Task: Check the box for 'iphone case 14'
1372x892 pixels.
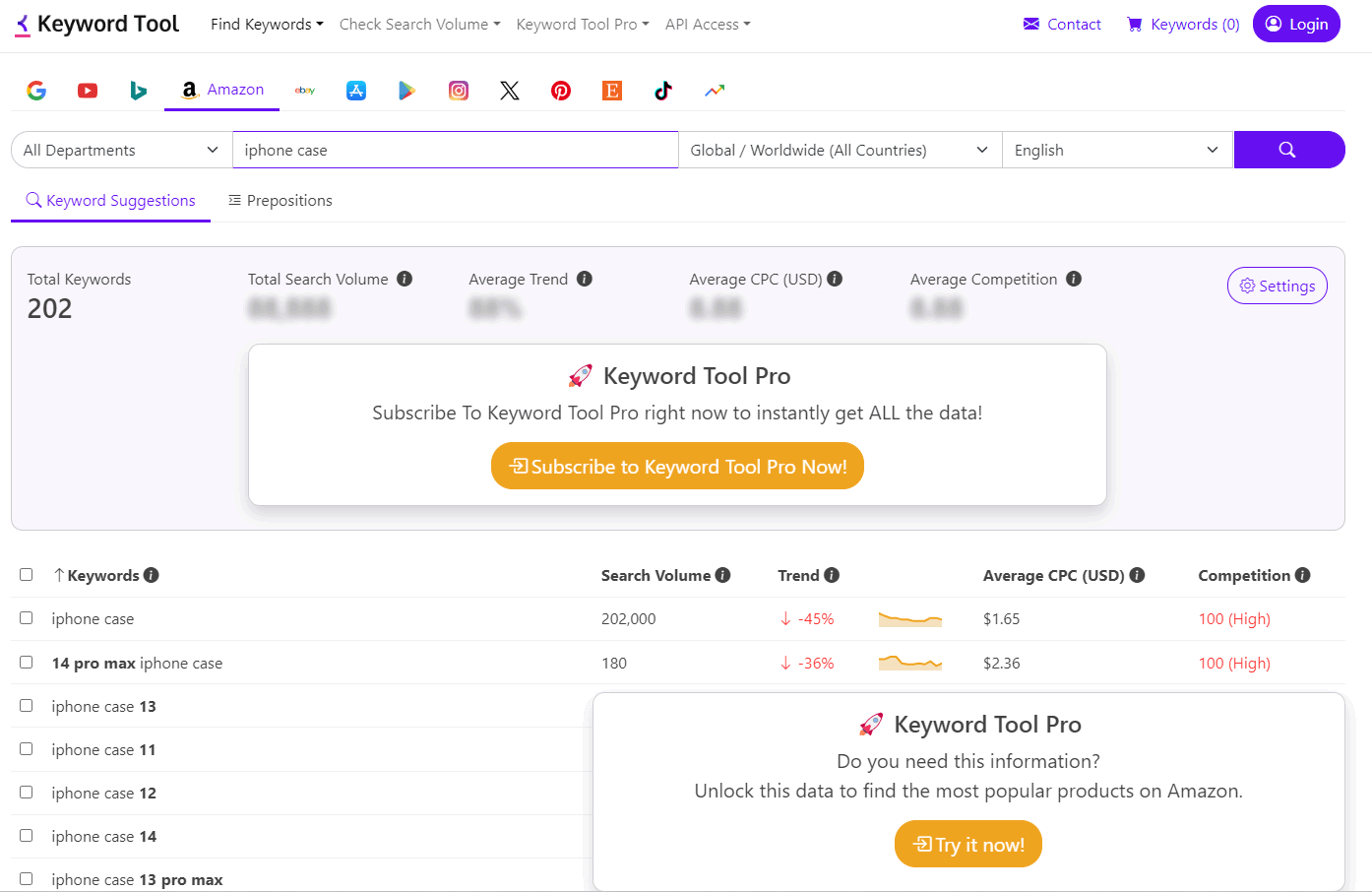Action: (27, 836)
